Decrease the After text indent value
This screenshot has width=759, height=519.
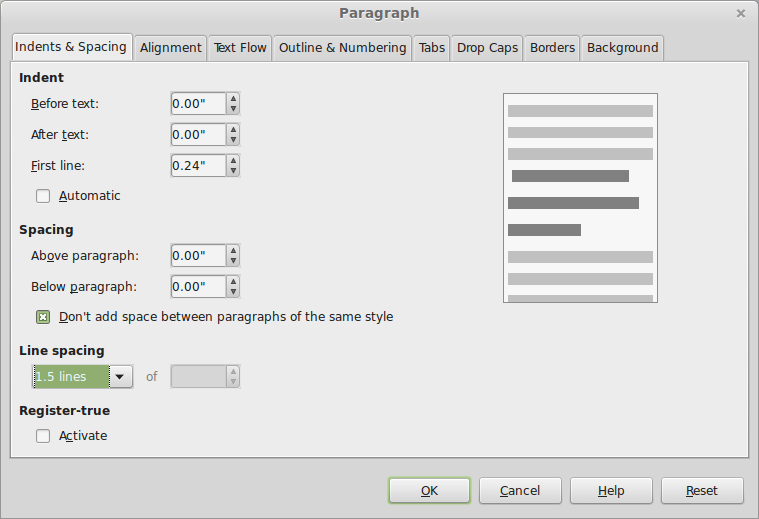click(x=233, y=140)
